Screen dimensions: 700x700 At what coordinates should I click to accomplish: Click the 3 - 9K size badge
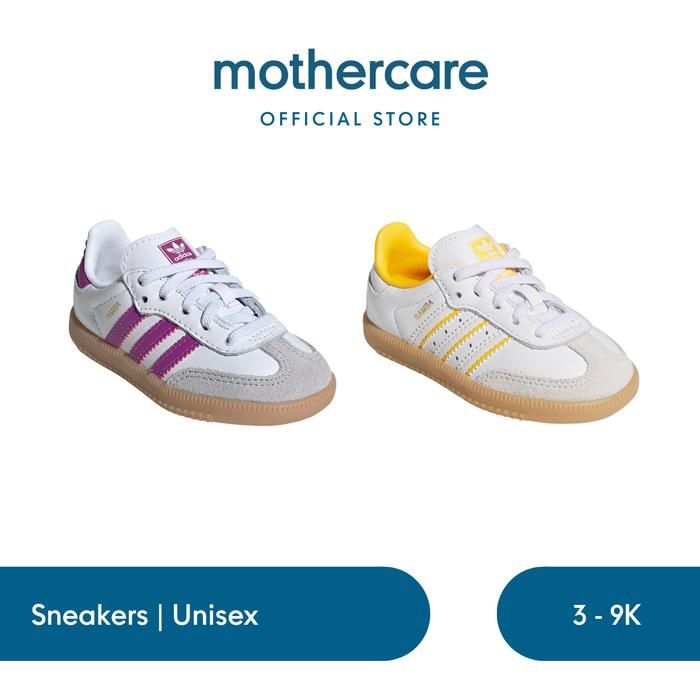coord(598,613)
